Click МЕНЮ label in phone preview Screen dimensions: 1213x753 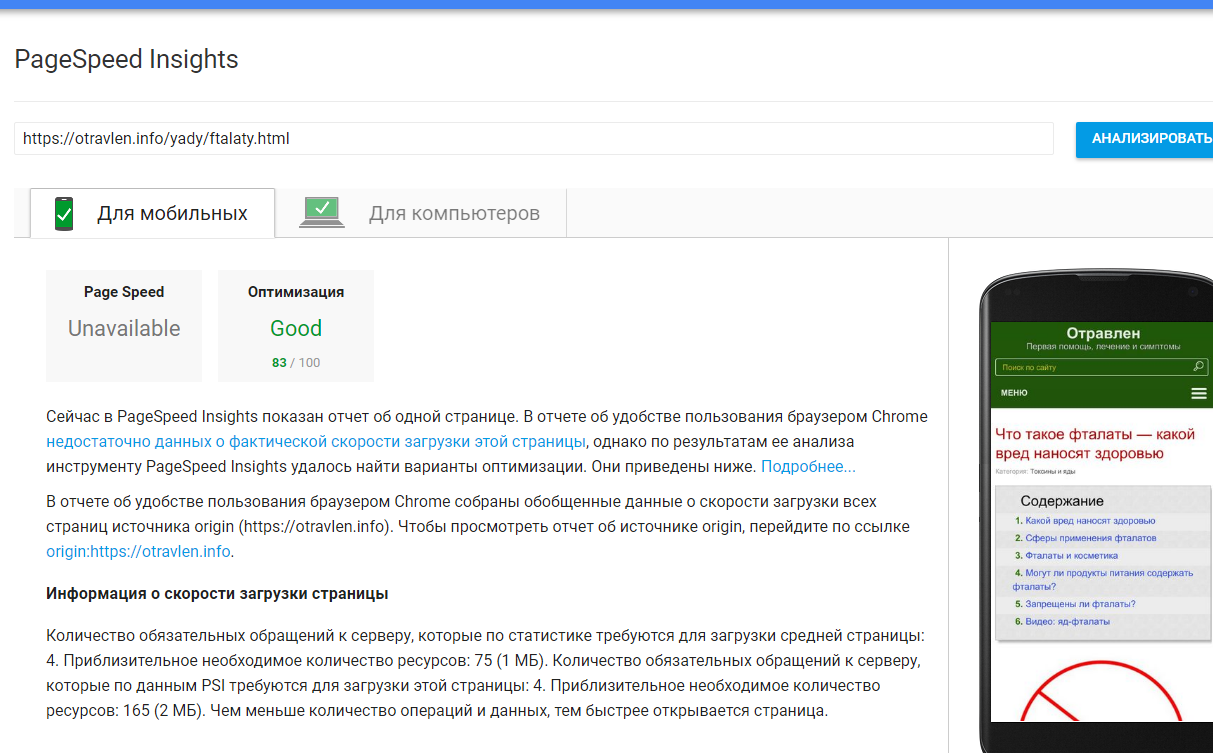pyautogui.click(x=1014, y=393)
